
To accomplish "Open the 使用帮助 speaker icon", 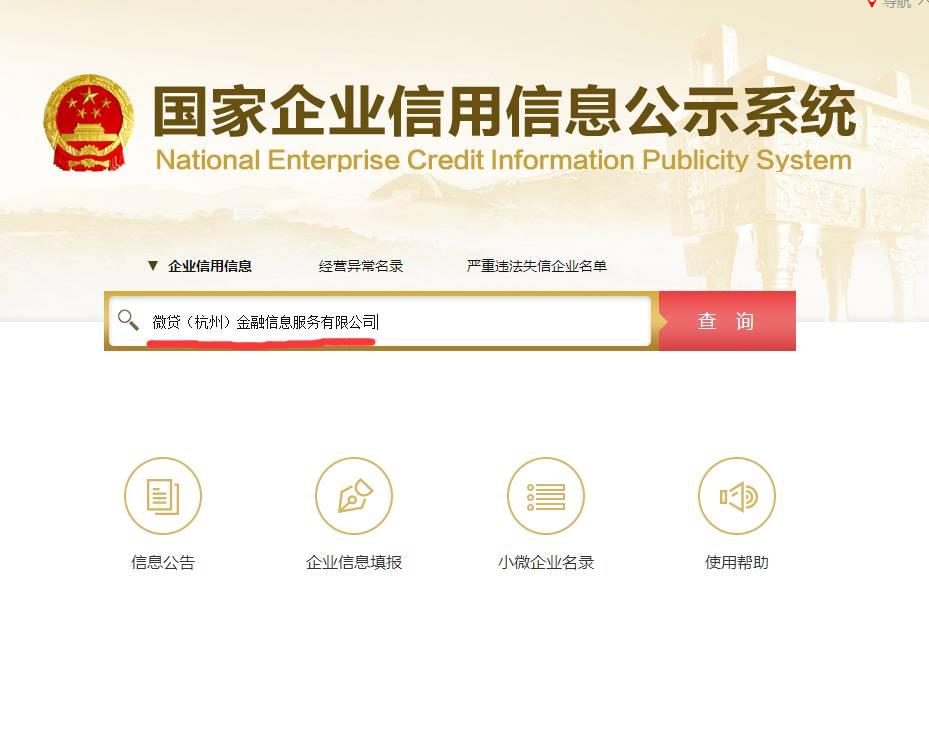I will click(x=737, y=496).
